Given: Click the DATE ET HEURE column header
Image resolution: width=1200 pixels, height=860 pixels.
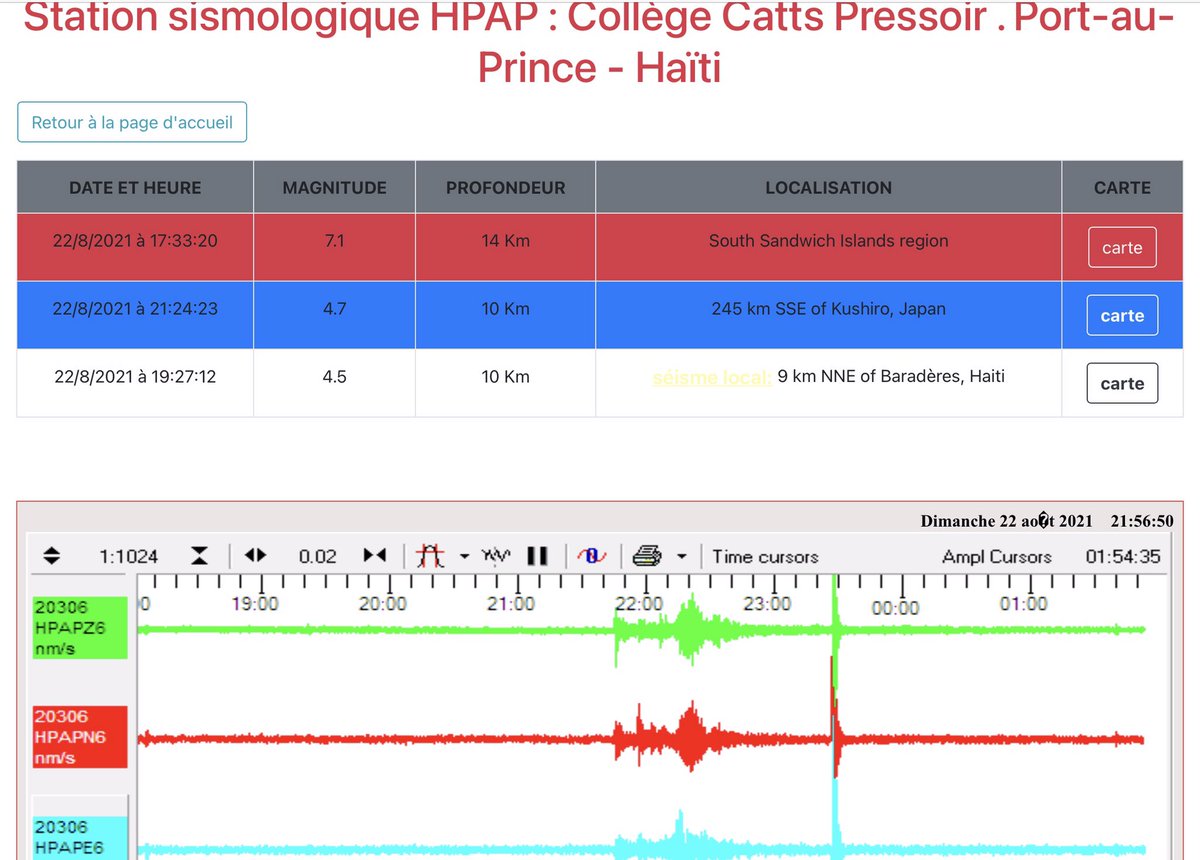Looking at the screenshot, I should click(x=135, y=187).
